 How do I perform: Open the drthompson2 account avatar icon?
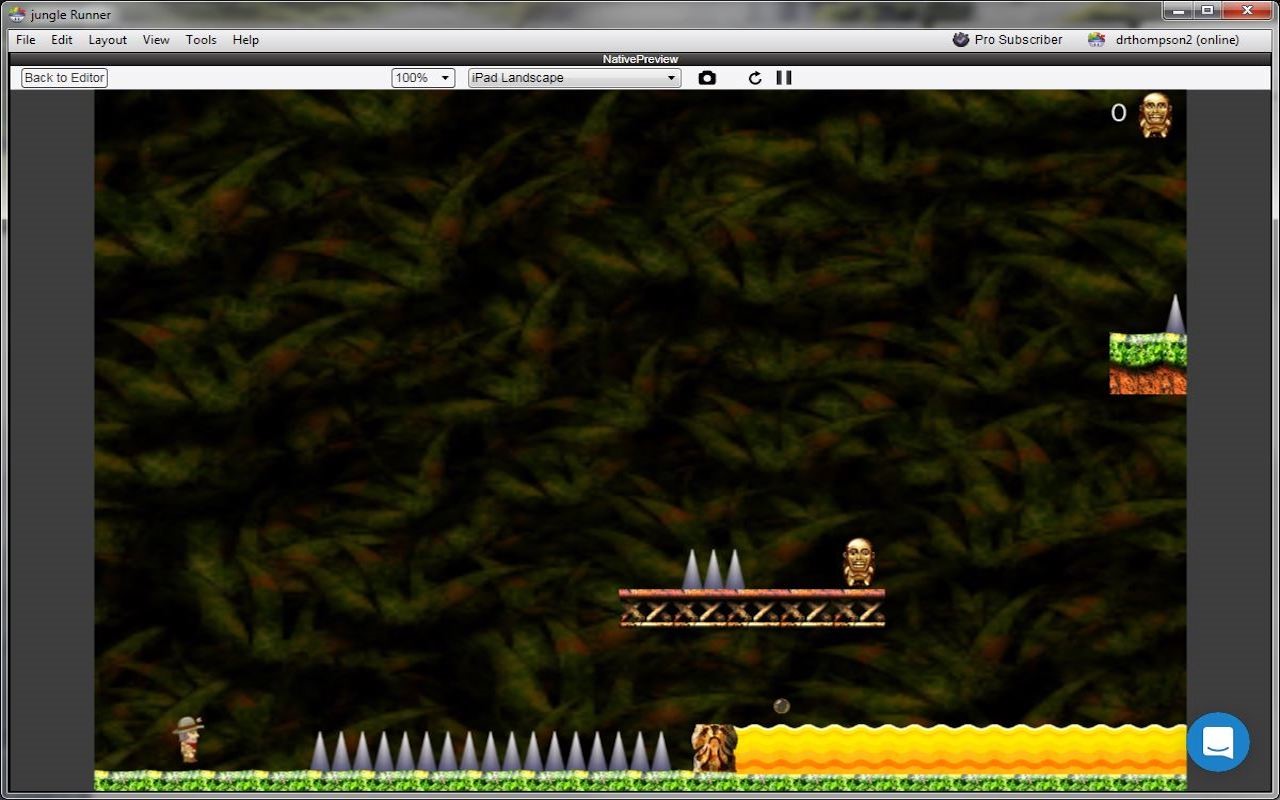coord(1096,40)
